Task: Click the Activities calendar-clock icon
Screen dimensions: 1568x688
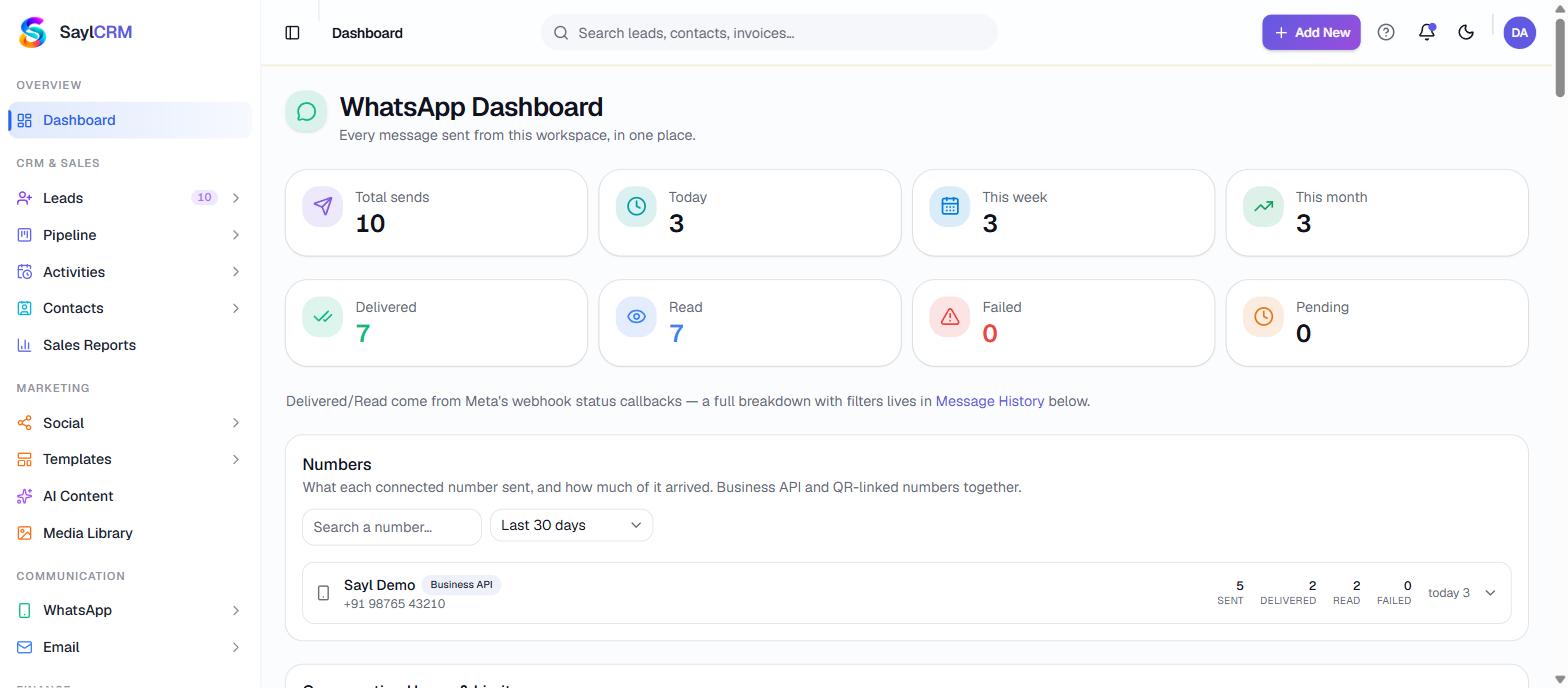Action: 25,272
